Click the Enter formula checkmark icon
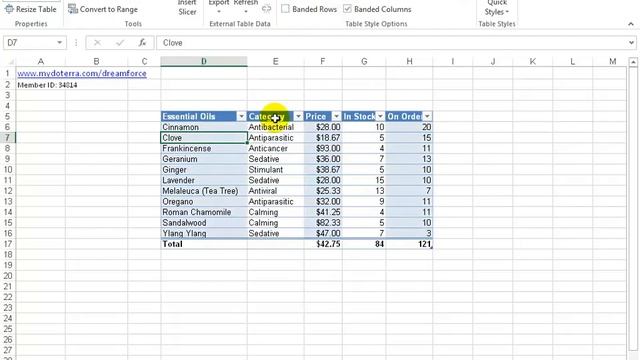 [x=120, y=42]
